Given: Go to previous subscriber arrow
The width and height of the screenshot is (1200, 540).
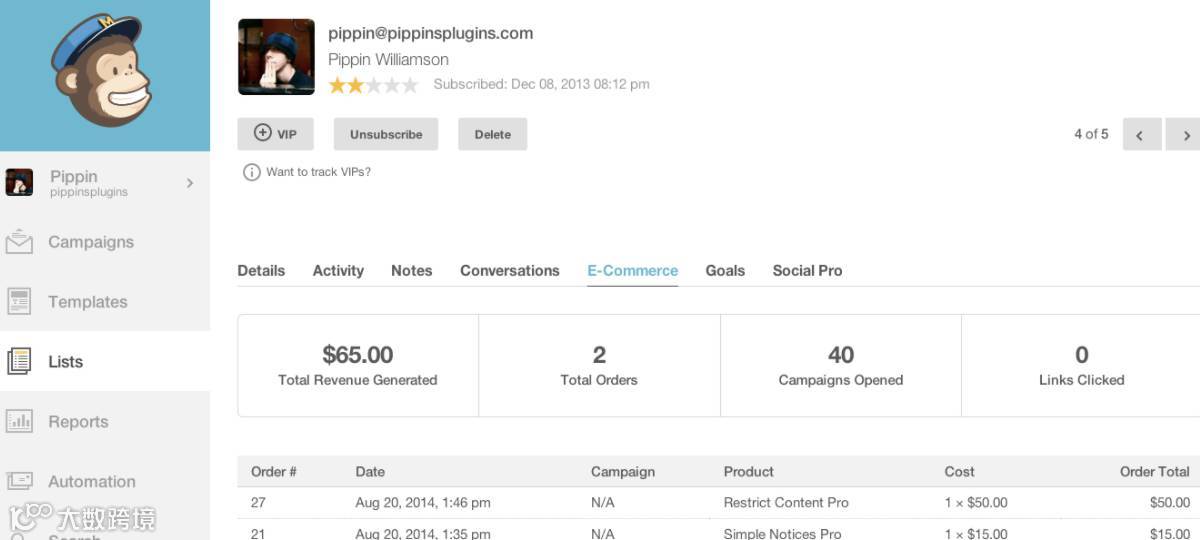Looking at the screenshot, I should pyautogui.click(x=1142, y=134).
